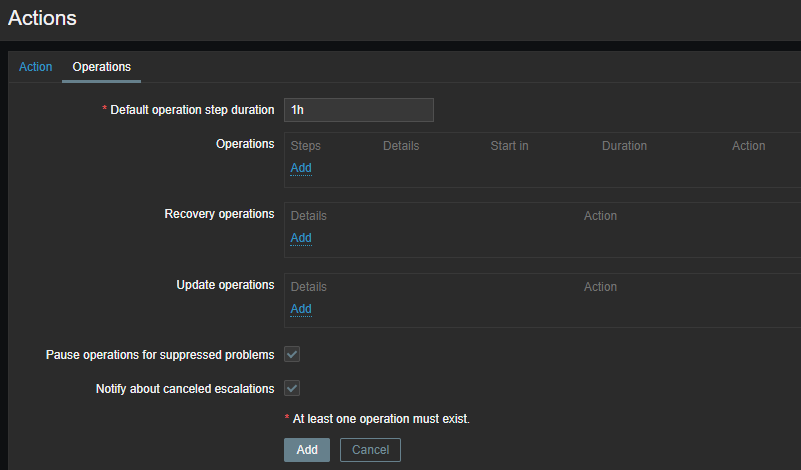Screen dimensions: 801x470
Task: Add a new Recovery operation
Action: pos(301,238)
